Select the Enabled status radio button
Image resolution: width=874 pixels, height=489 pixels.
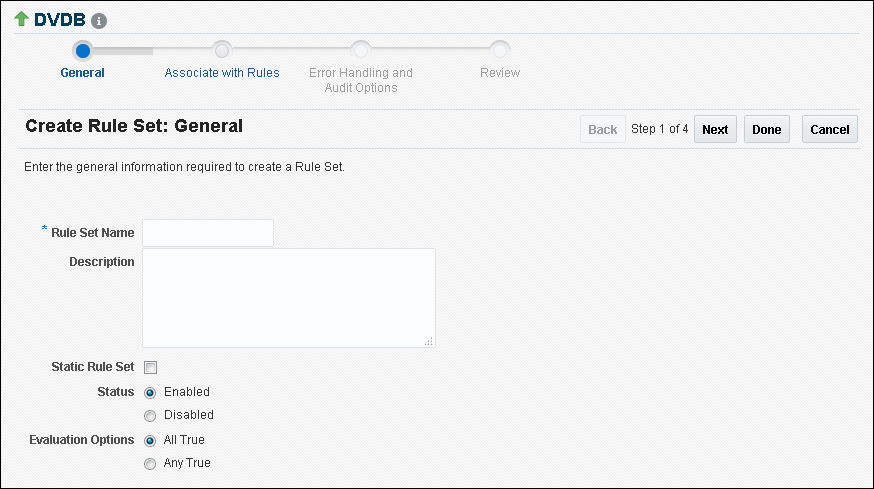(151, 392)
